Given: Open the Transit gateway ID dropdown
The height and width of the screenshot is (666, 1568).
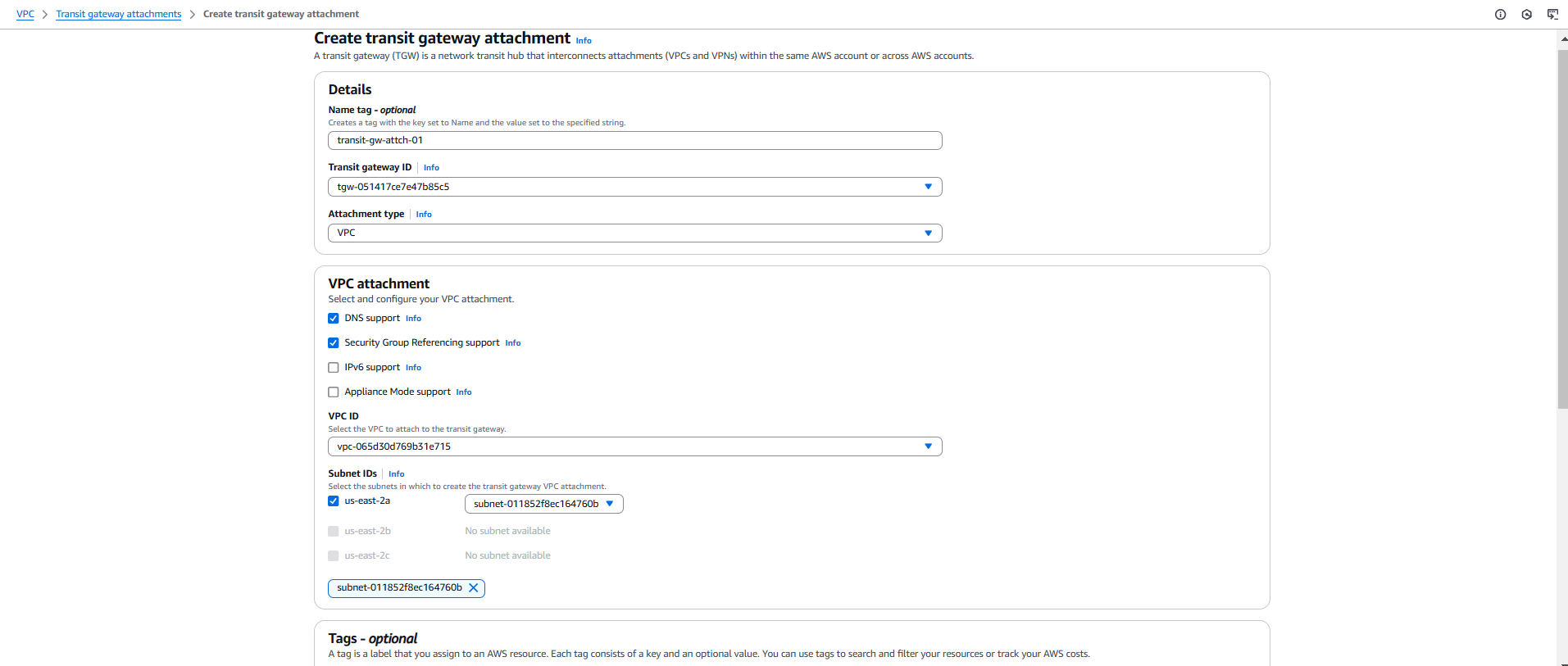Looking at the screenshot, I should click(x=635, y=187).
